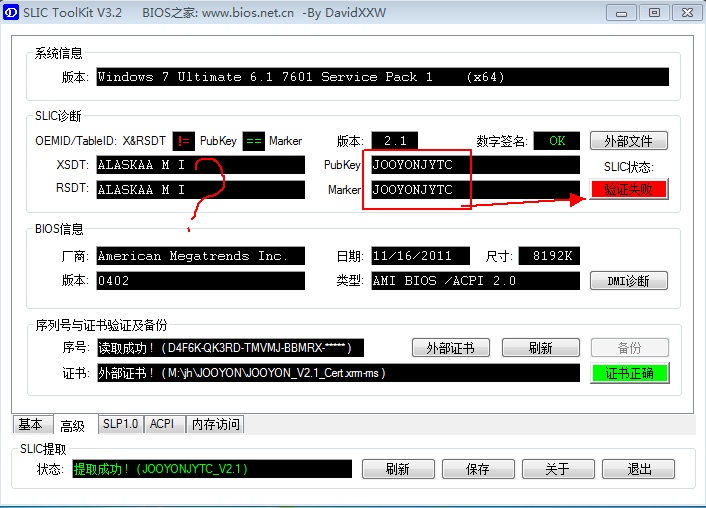Click the XSDT field showing ALASKAA M I
The image size is (706, 508).
[x=200, y=165]
